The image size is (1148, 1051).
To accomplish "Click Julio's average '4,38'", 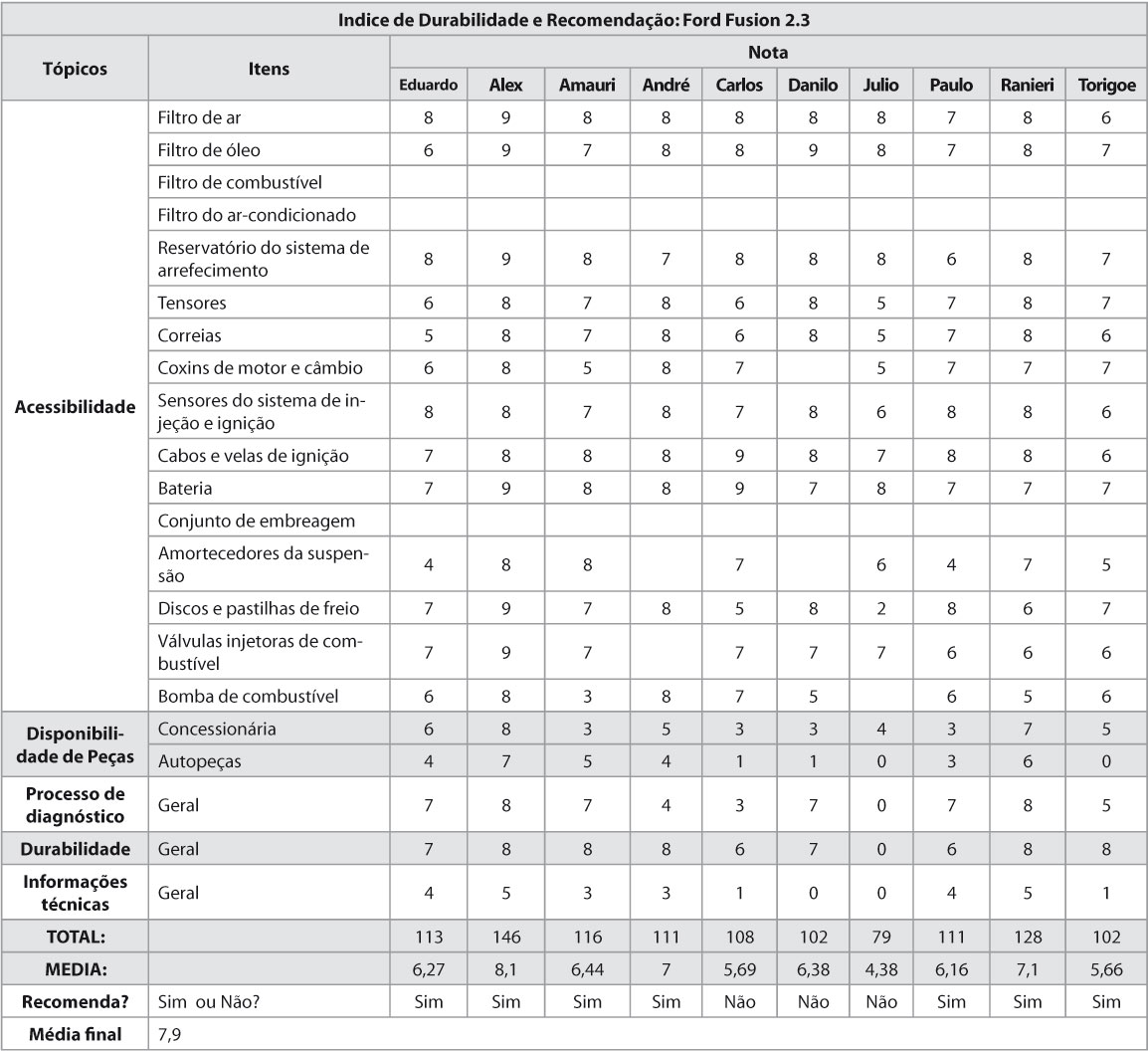I will pos(880,969).
